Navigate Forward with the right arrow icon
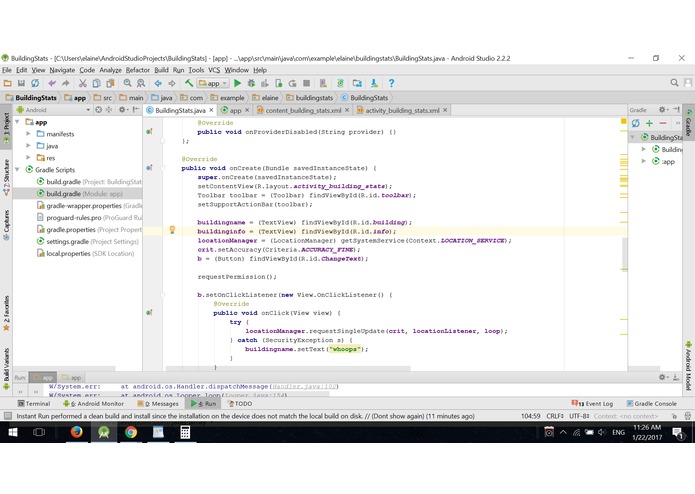Screen dimensions: 695x494 click(172, 83)
